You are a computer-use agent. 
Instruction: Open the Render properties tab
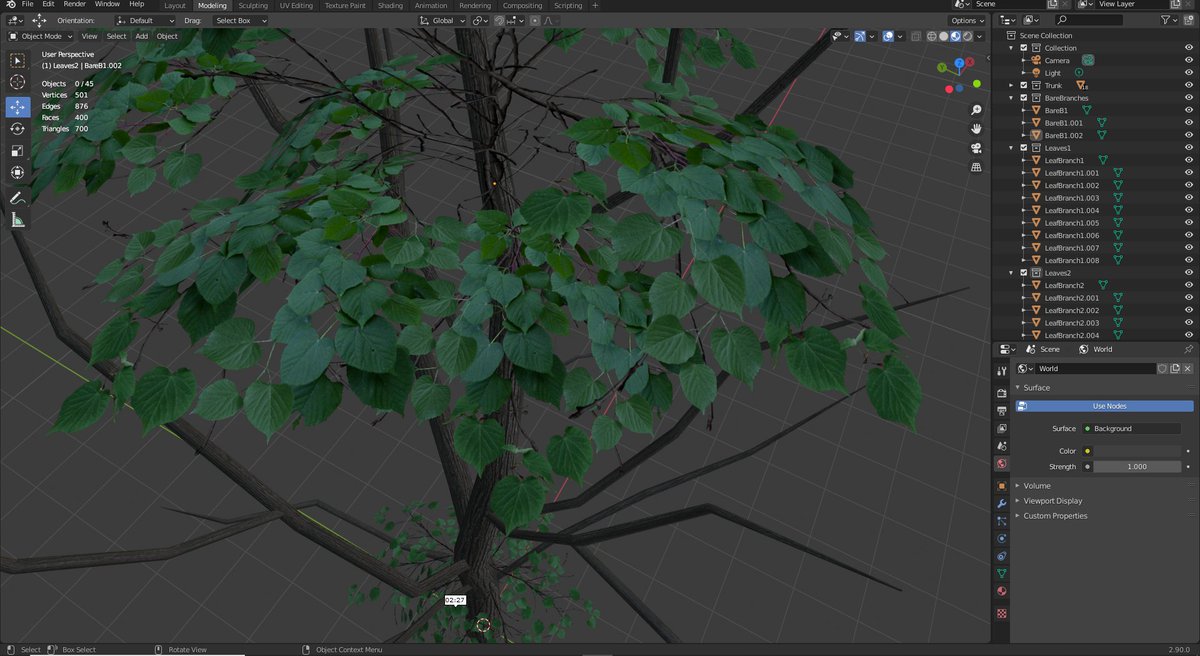pos(1001,392)
